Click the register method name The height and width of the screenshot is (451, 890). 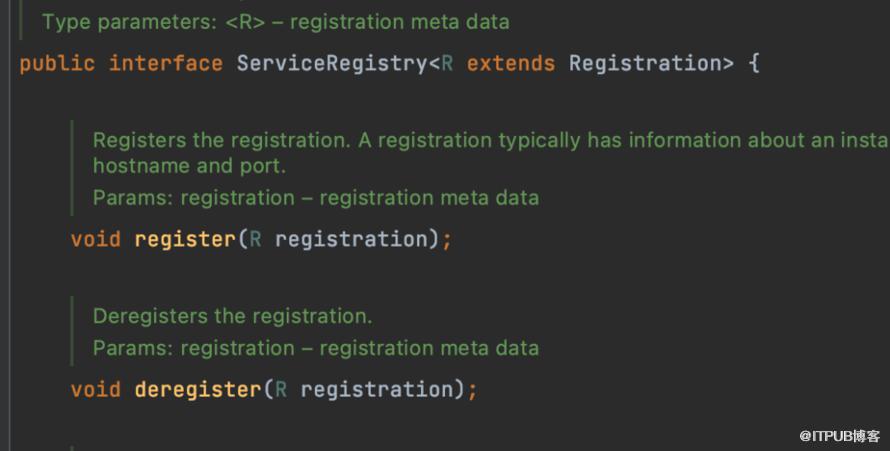tap(185, 239)
